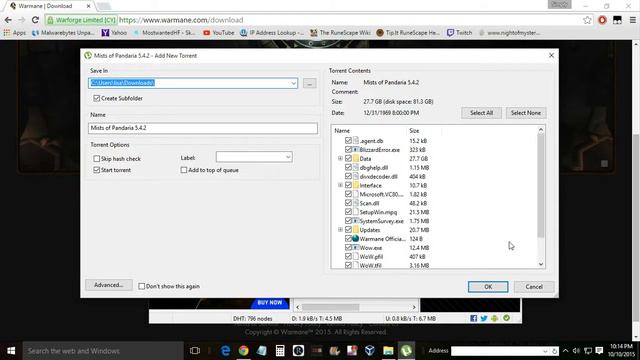Show hidden system tray icons
640x360 pixels.
565,351
